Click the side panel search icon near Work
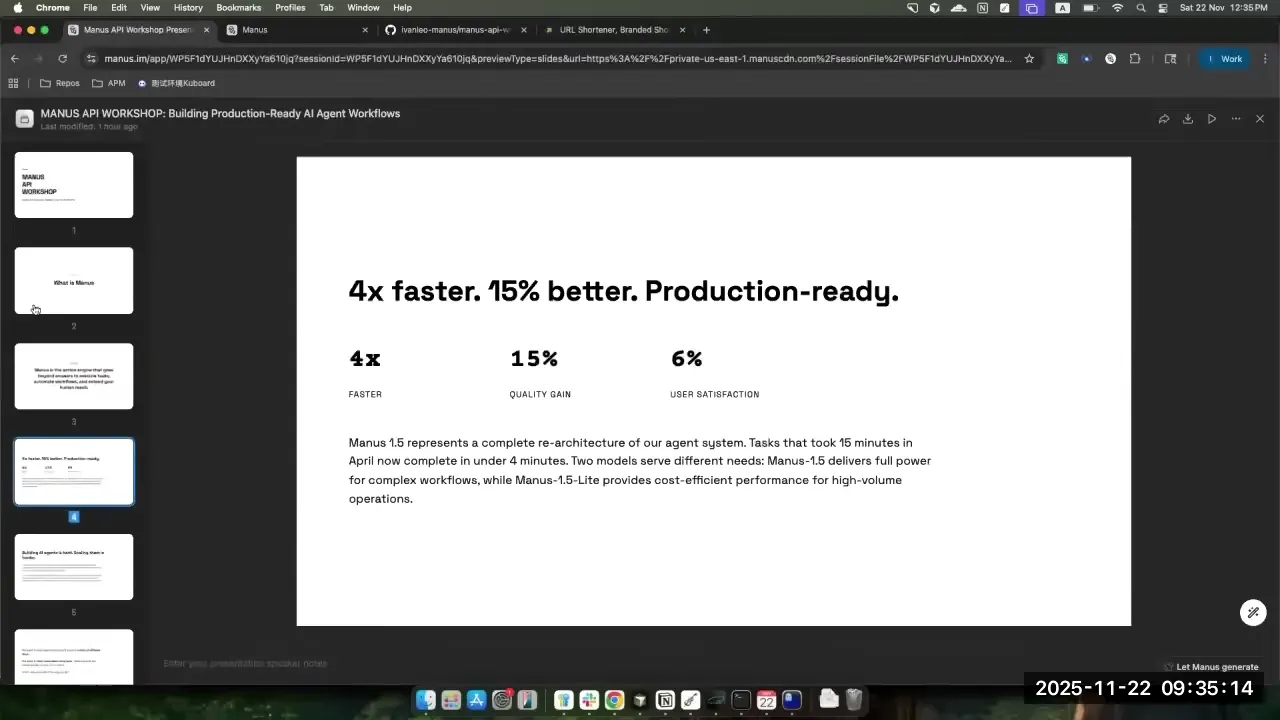The width and height of the screenshot is (1280, 720). pyautogui.click(x=1171, y=58)
